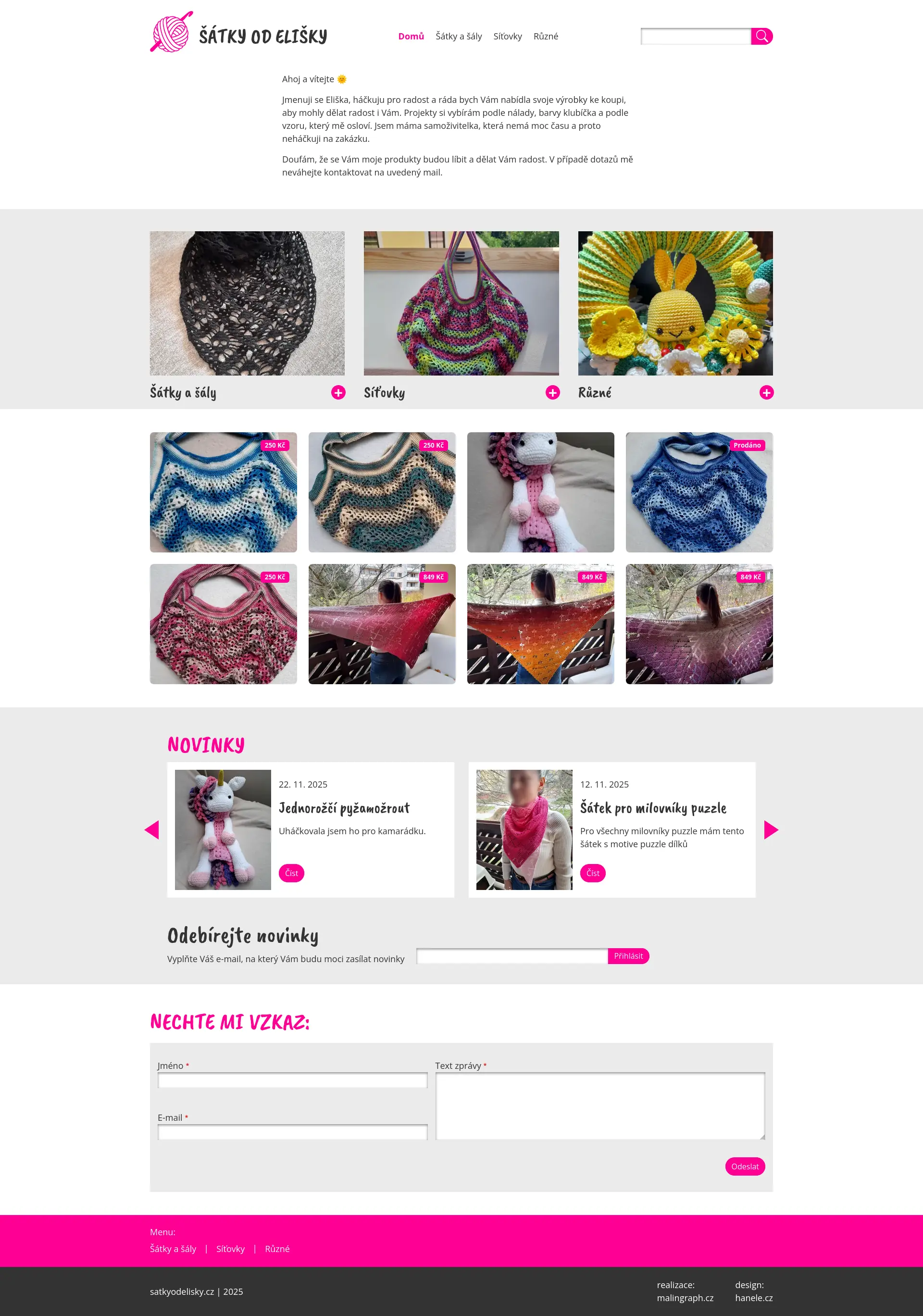Viewport: 923px width, 1316px height.
Task: Click the magnifier search icon button
Action: tap(761, 36)
